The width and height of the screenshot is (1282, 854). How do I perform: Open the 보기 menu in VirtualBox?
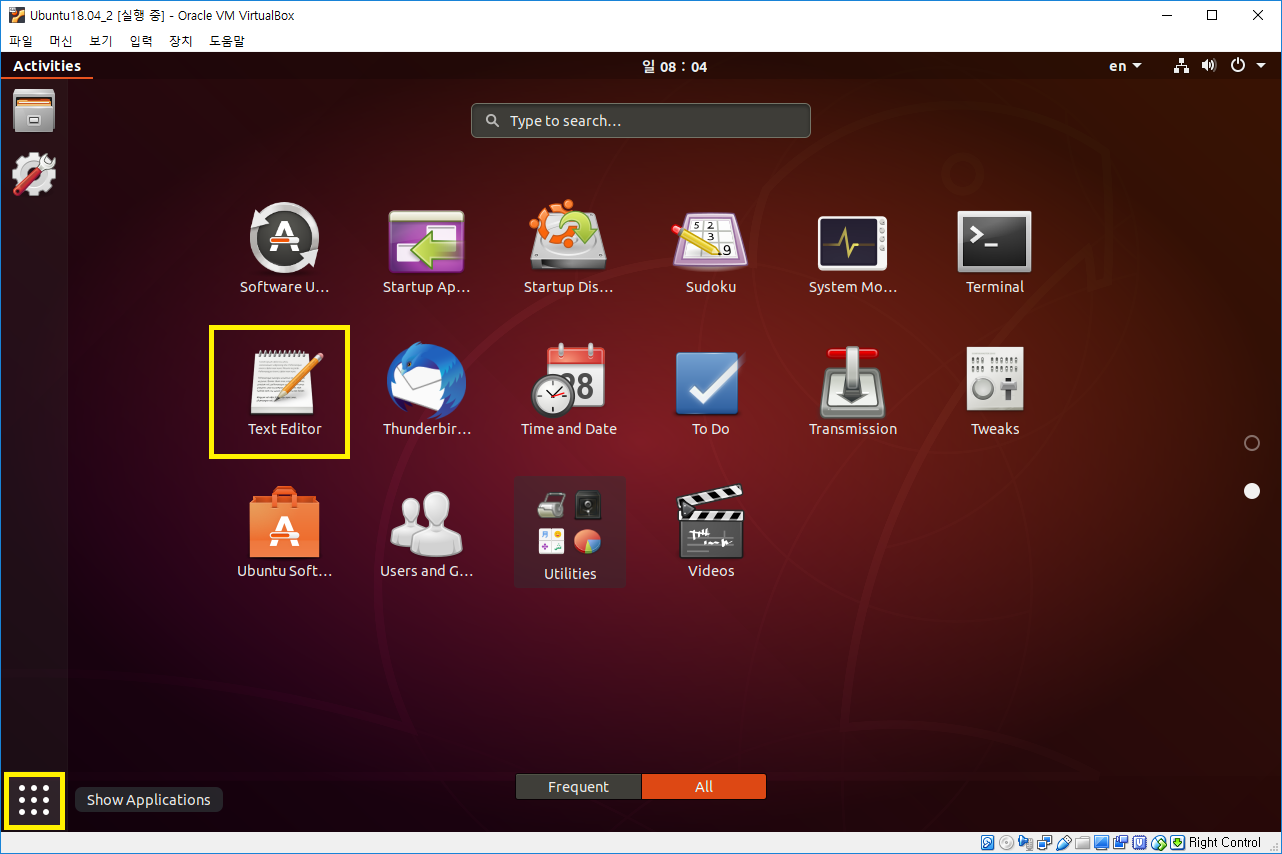click(101, 41)
